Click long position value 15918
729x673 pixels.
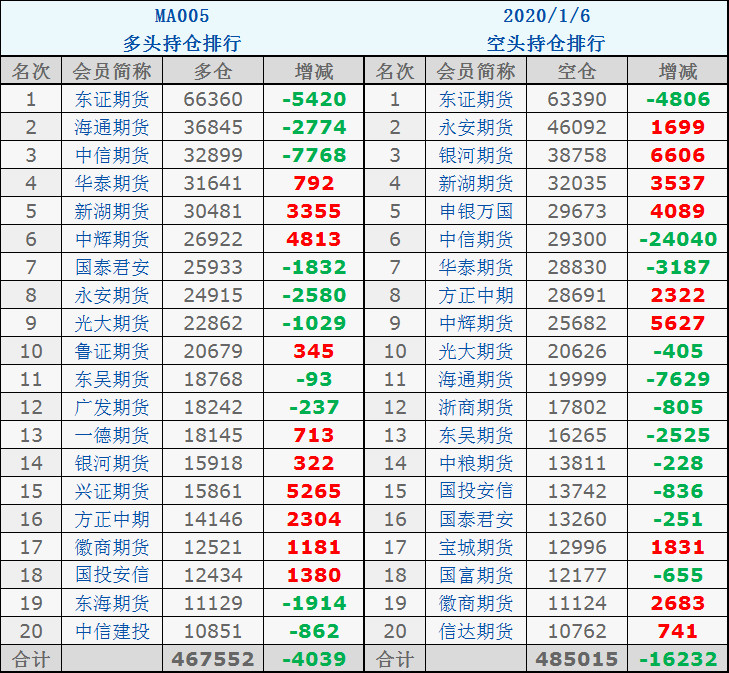213,463
